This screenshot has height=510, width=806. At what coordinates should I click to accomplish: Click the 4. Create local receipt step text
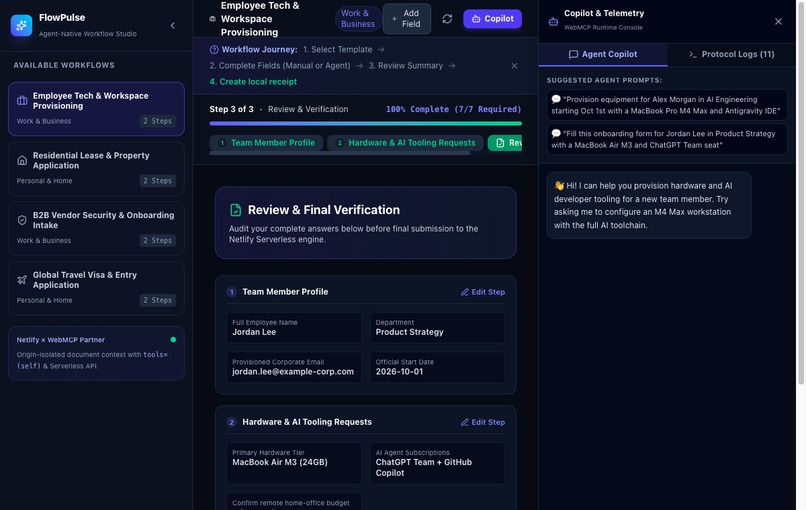click(x=253, y=81)
